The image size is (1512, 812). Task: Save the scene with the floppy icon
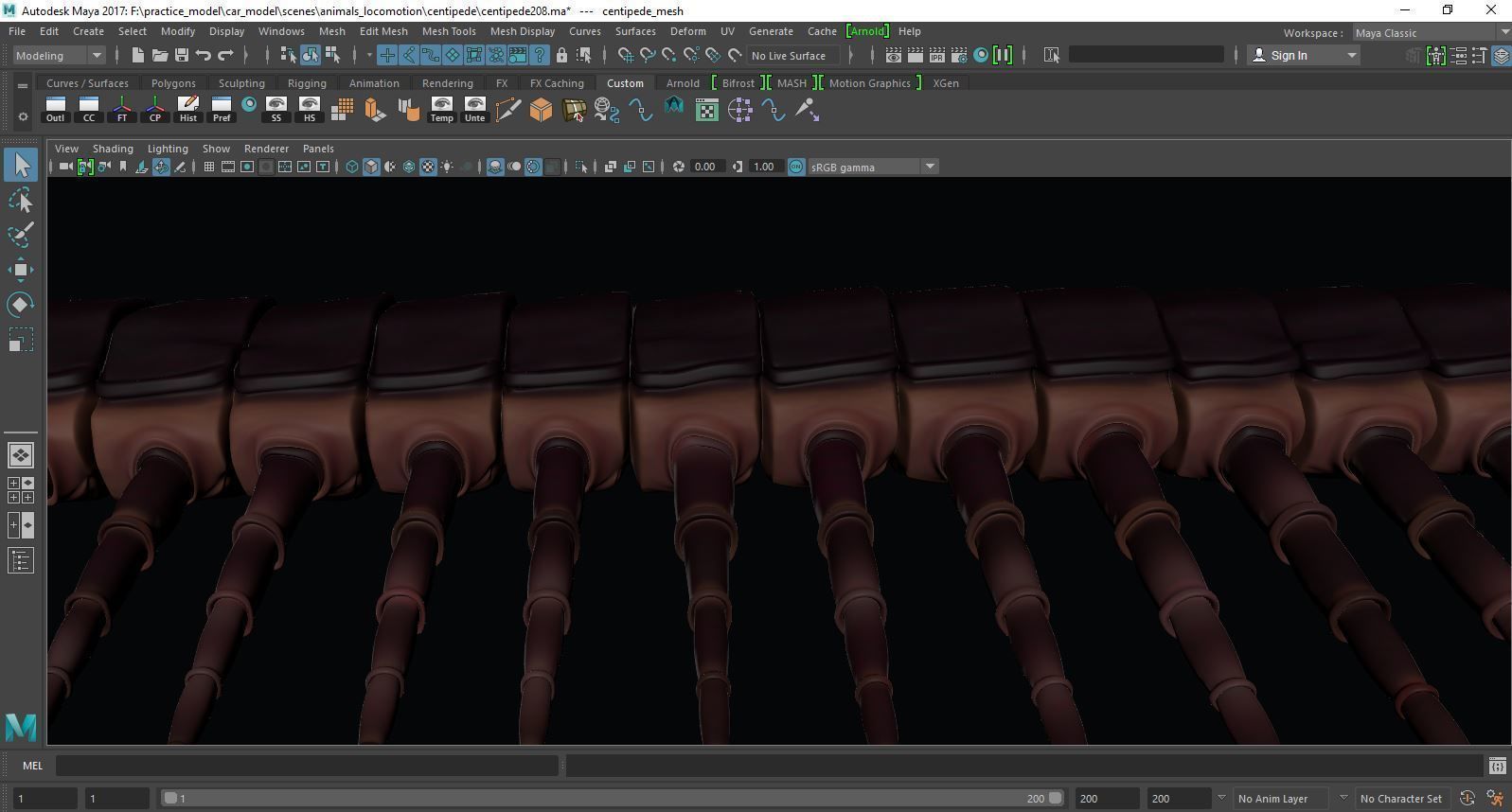pyautogui.click(x=182, y=55)
